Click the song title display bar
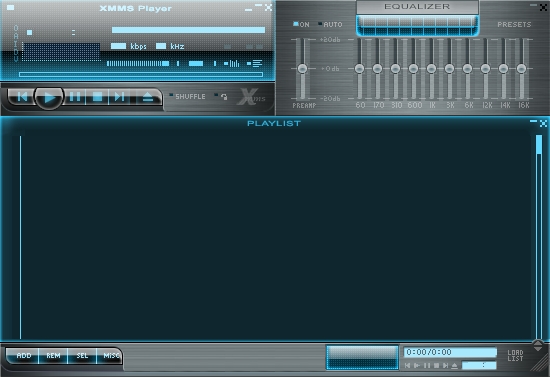This screenshot has width=550, height=377. pyautogui.click(x=188, y=30)
